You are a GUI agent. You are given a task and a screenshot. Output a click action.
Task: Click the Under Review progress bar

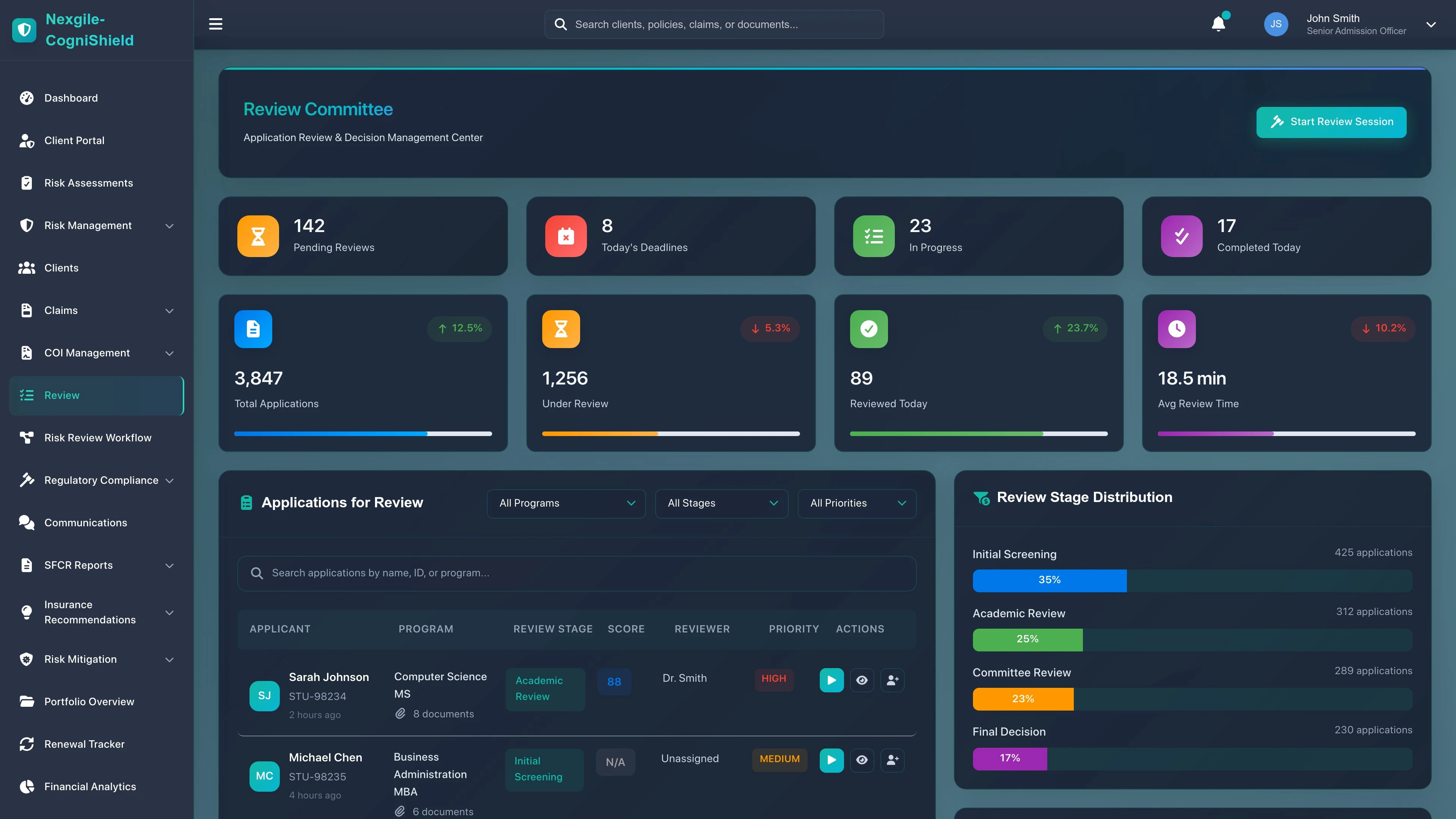(670, 433)
